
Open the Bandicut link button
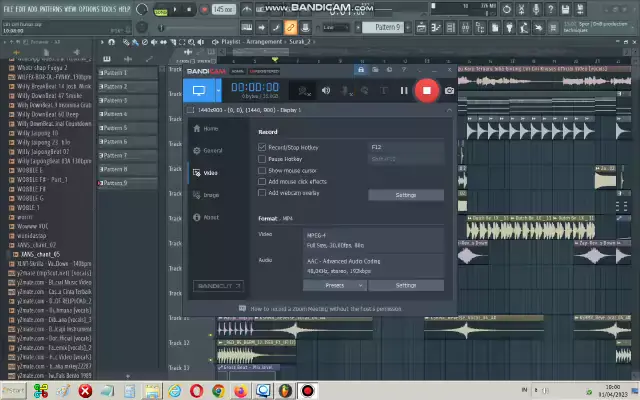click(x=217, y=287)
